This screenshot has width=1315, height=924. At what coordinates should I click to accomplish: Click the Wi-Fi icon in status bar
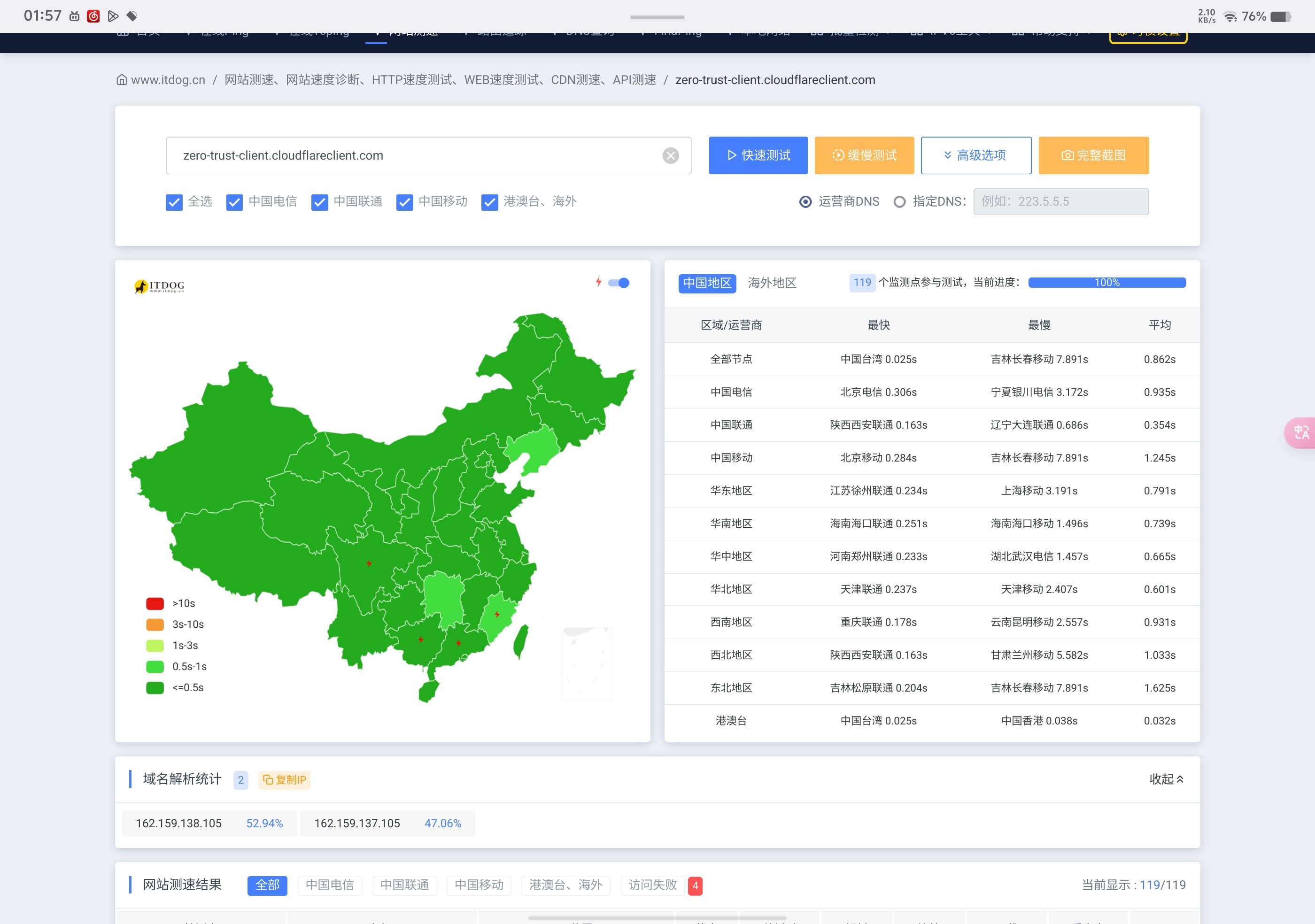pos(1230,16)
